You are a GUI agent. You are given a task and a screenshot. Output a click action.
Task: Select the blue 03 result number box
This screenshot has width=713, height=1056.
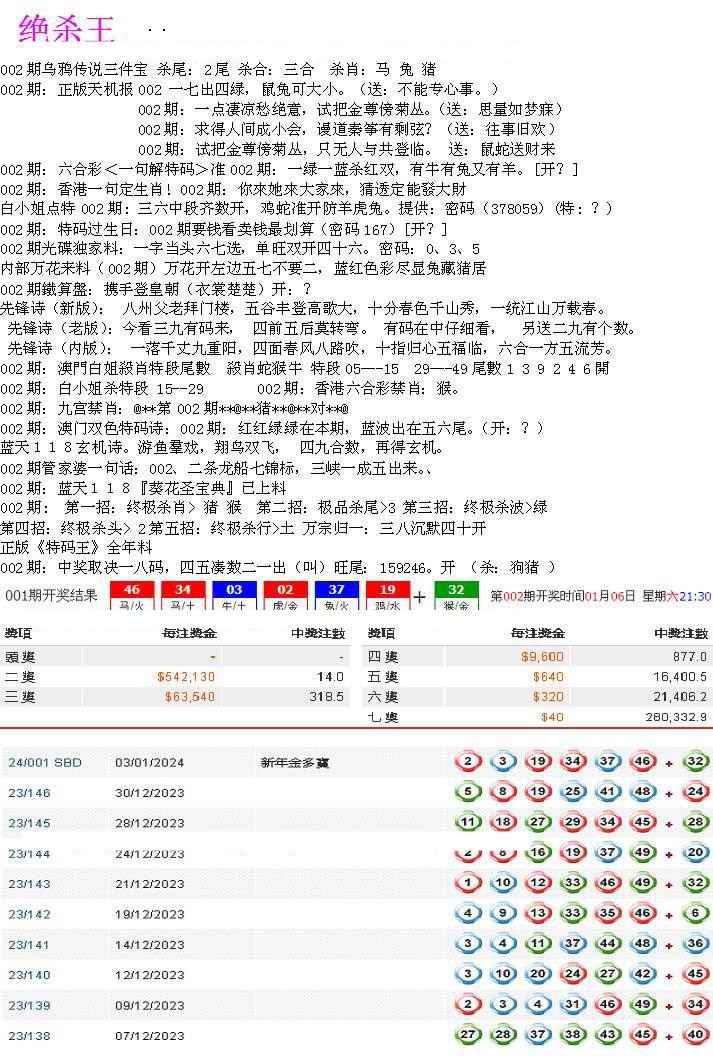(x=234, y=595)
